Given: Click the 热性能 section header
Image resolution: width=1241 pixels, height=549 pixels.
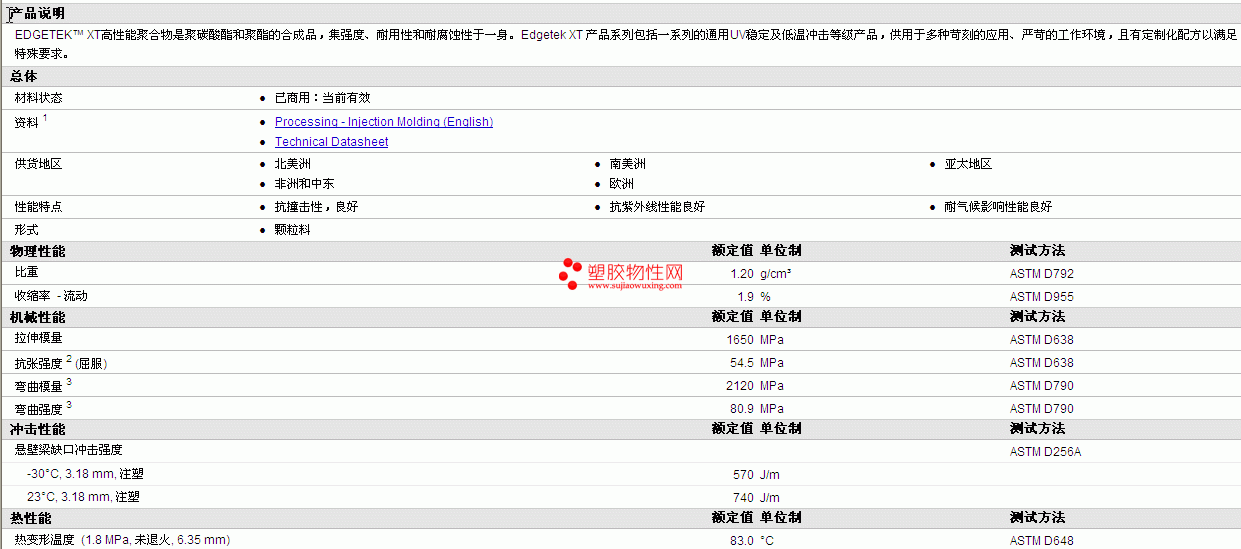Looking at the screenshot, I should point(31,518).
